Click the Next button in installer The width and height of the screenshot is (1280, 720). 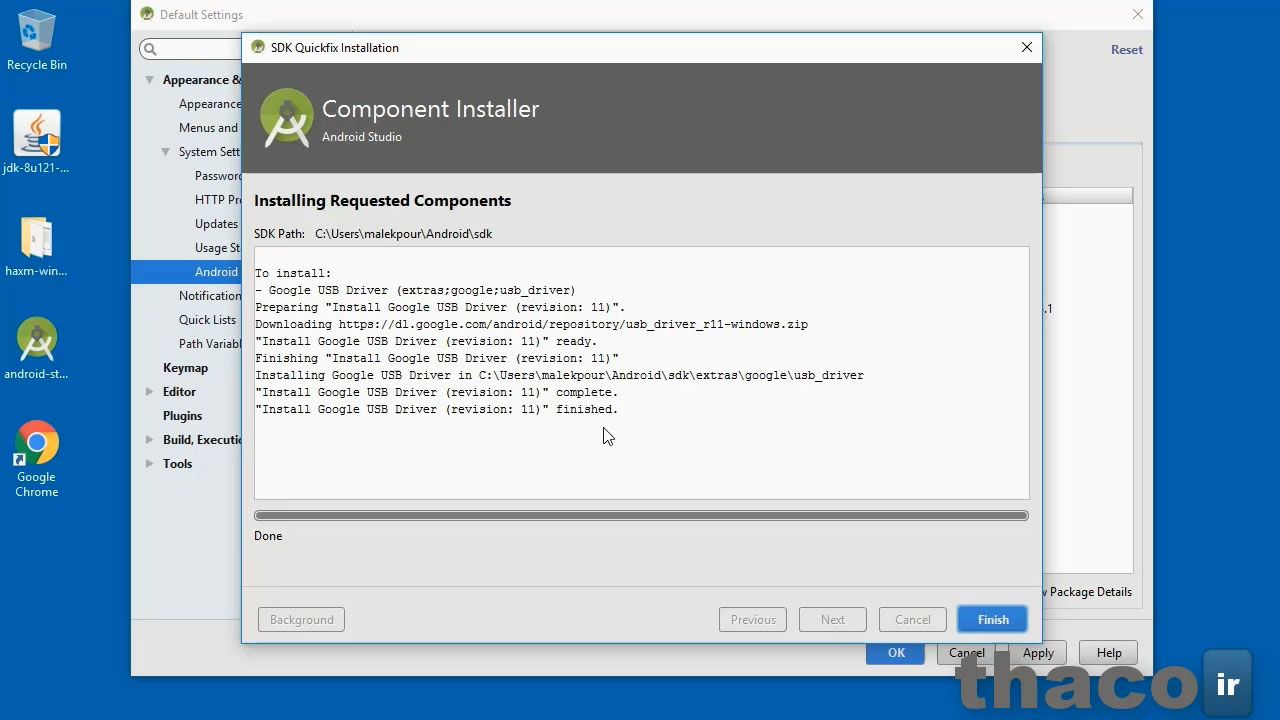click(x=832, y=620)
